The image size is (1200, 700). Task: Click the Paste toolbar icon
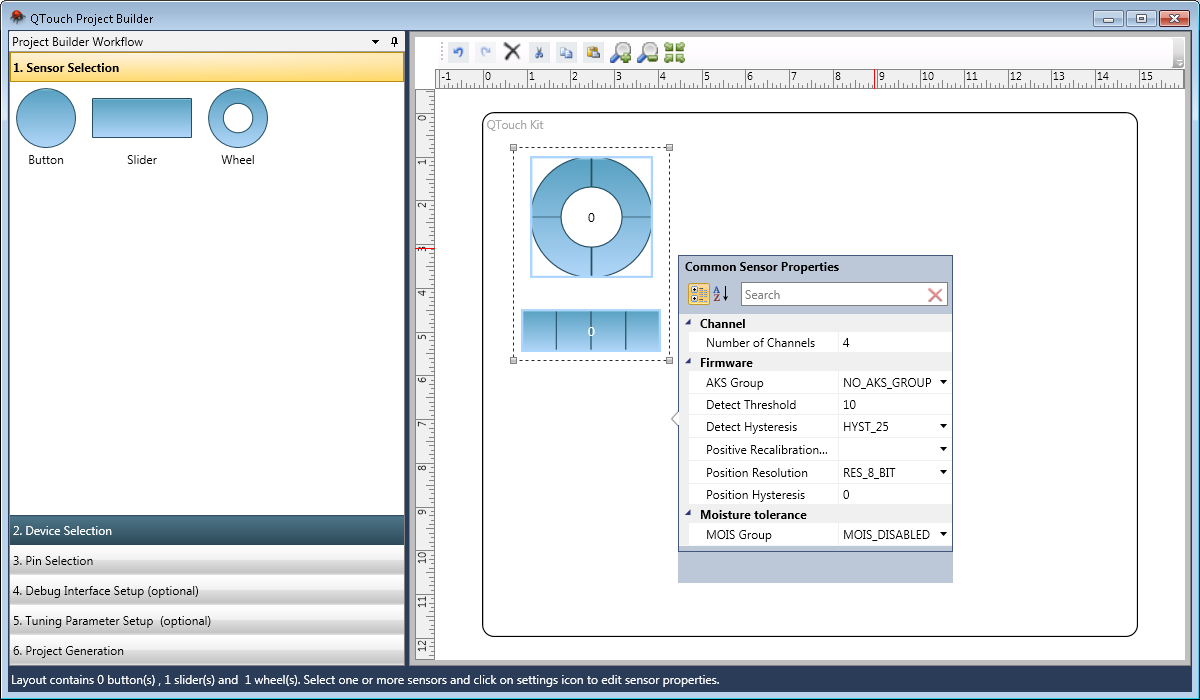click(x=593, y=52)
